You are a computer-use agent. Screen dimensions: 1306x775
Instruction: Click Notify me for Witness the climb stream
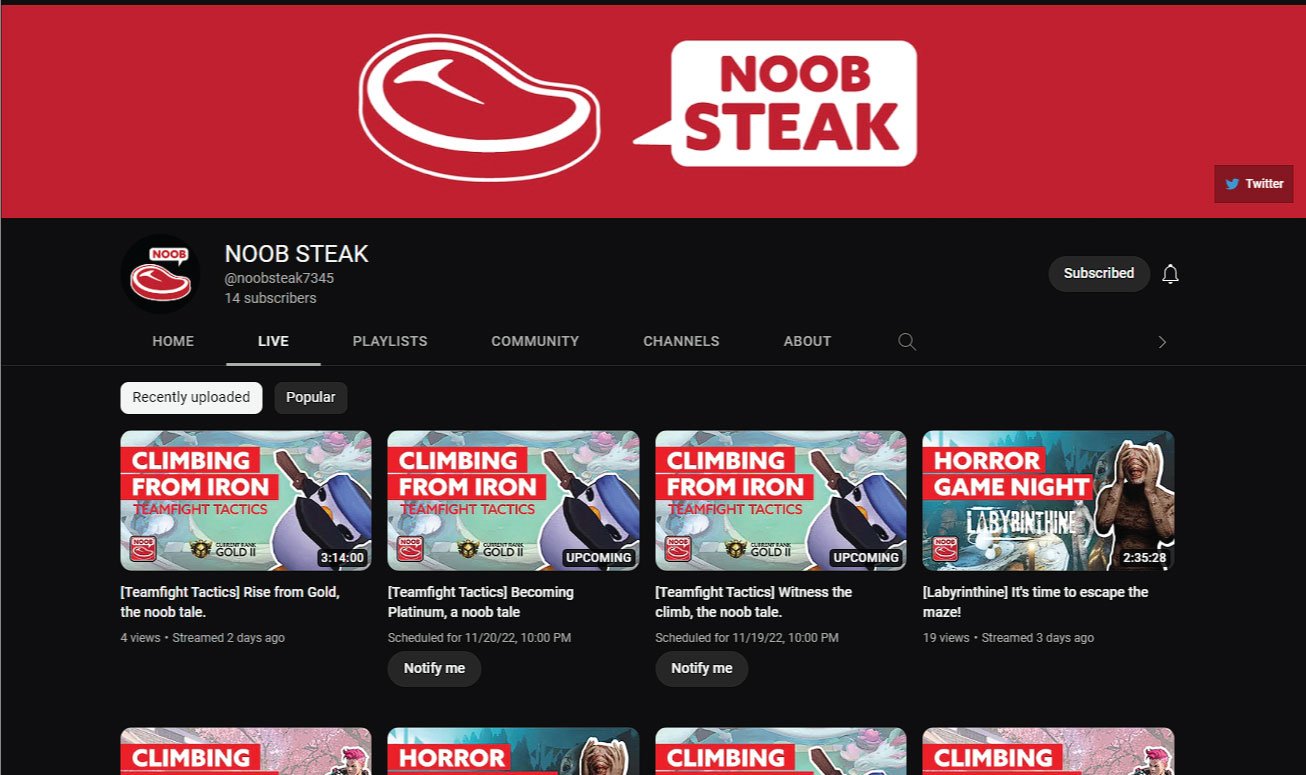(x=702, y=669)
